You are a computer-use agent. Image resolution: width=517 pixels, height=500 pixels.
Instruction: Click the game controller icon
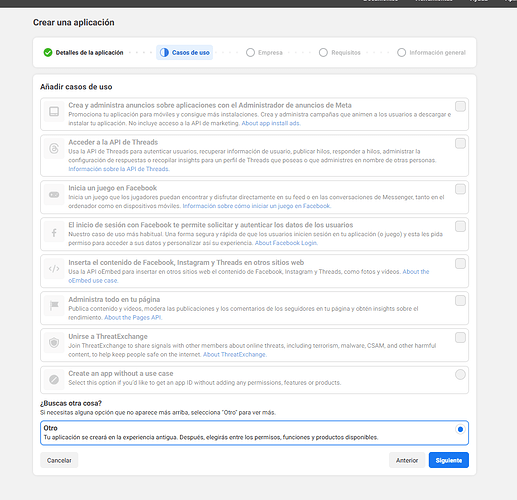click(x=54, y=194)
